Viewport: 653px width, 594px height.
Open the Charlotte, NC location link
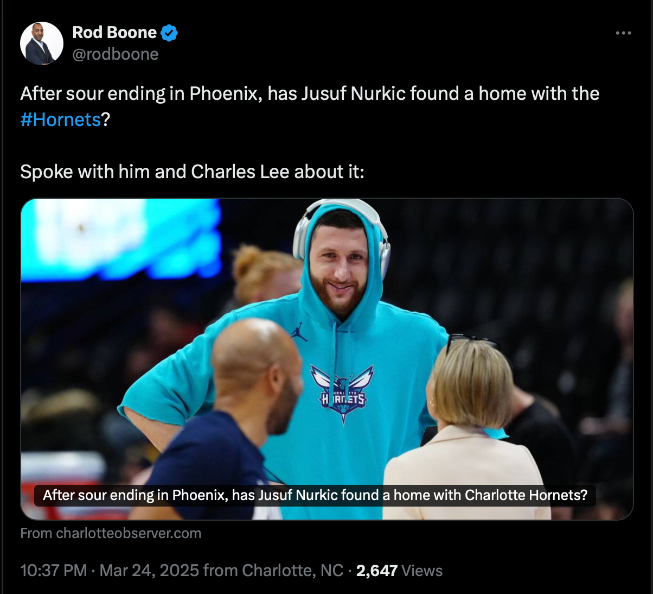(293, 570)
